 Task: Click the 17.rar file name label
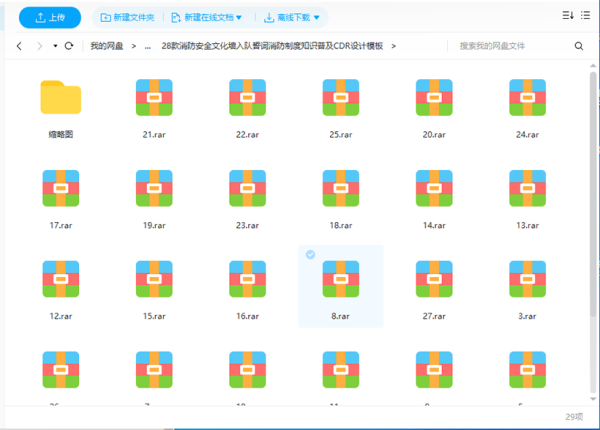61,225
